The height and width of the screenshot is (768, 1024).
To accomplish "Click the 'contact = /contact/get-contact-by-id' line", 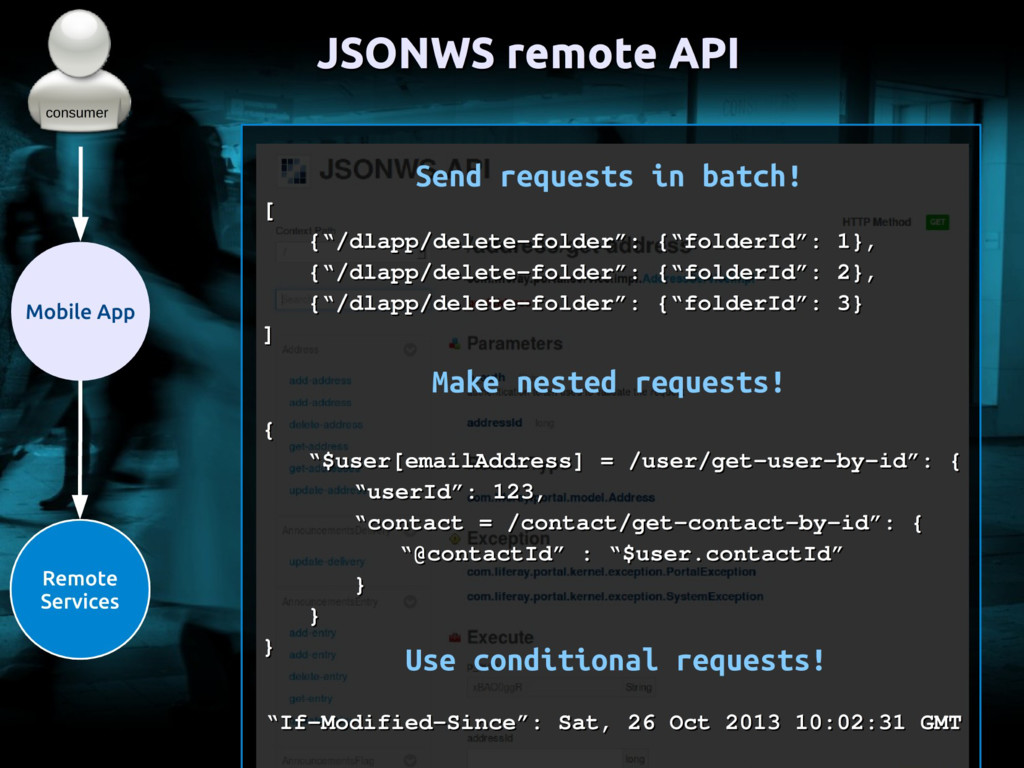I will 638,522.
